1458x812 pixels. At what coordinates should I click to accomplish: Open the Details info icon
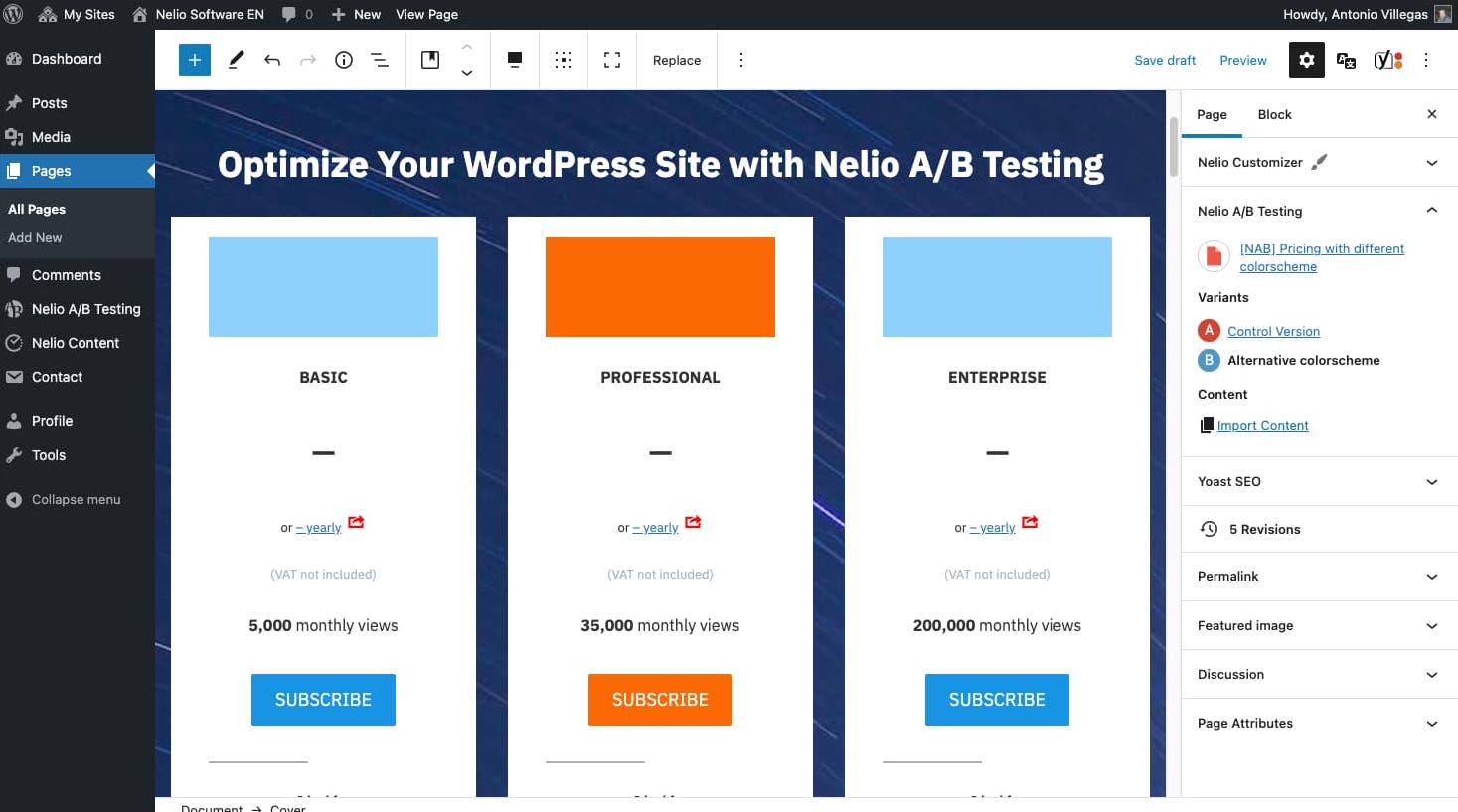tap(344, 60)
